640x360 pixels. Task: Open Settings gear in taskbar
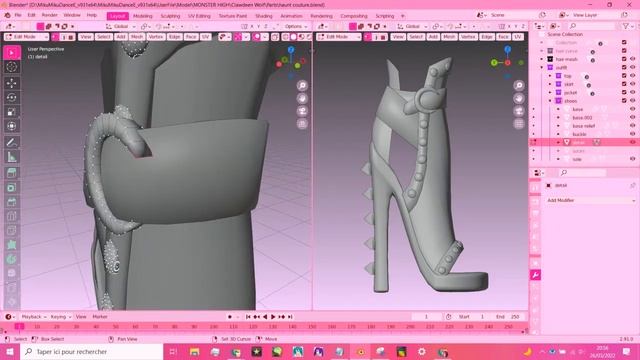[x=422, y=351]
